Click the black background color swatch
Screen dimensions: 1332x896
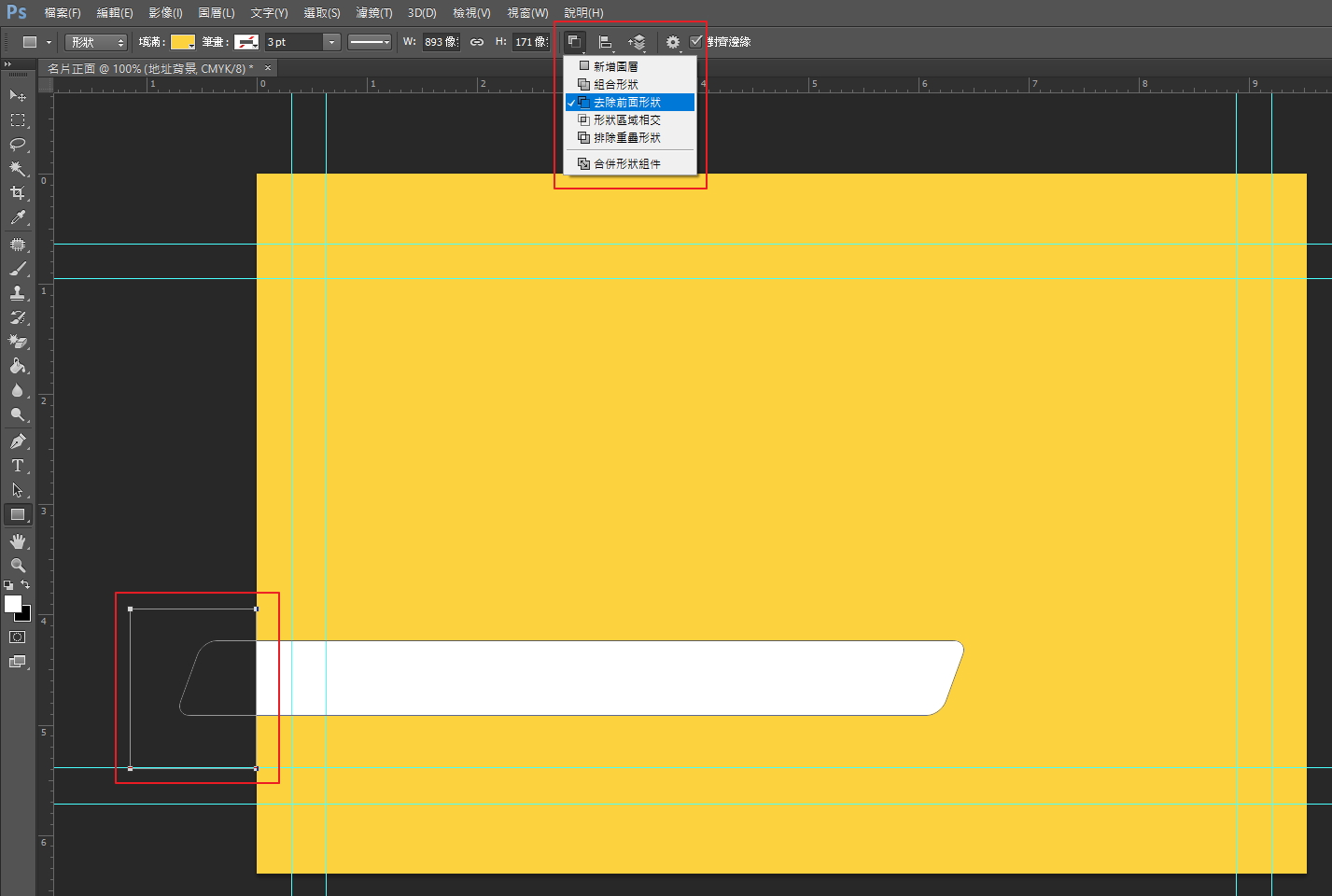25,615
